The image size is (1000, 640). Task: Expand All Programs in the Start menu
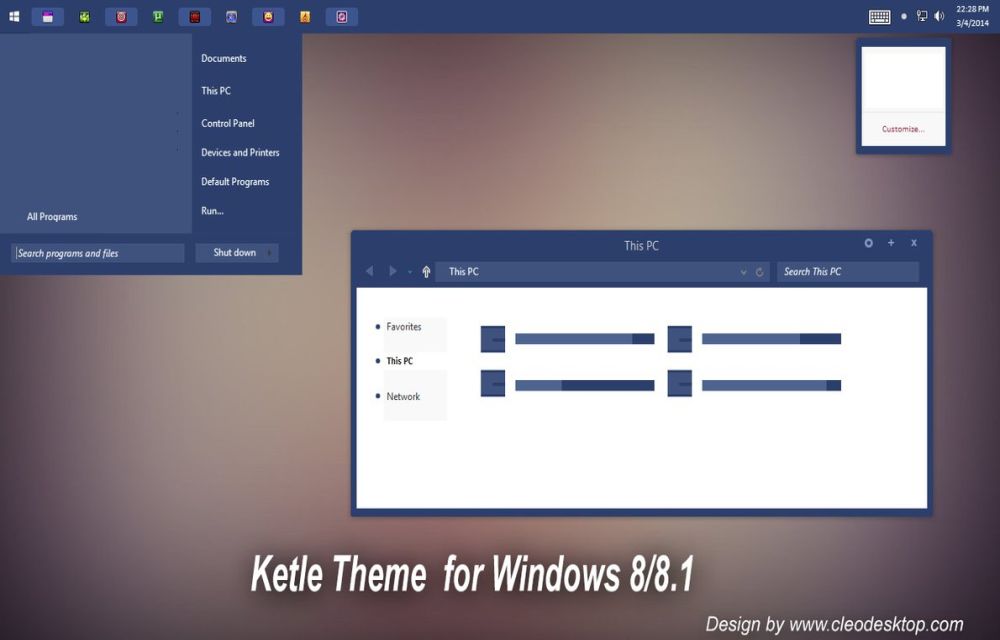pyautogui.click(x=52, y=217)
